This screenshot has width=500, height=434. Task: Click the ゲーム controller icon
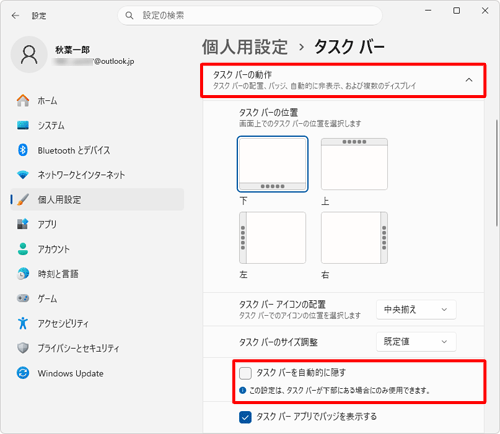(23, 298)
